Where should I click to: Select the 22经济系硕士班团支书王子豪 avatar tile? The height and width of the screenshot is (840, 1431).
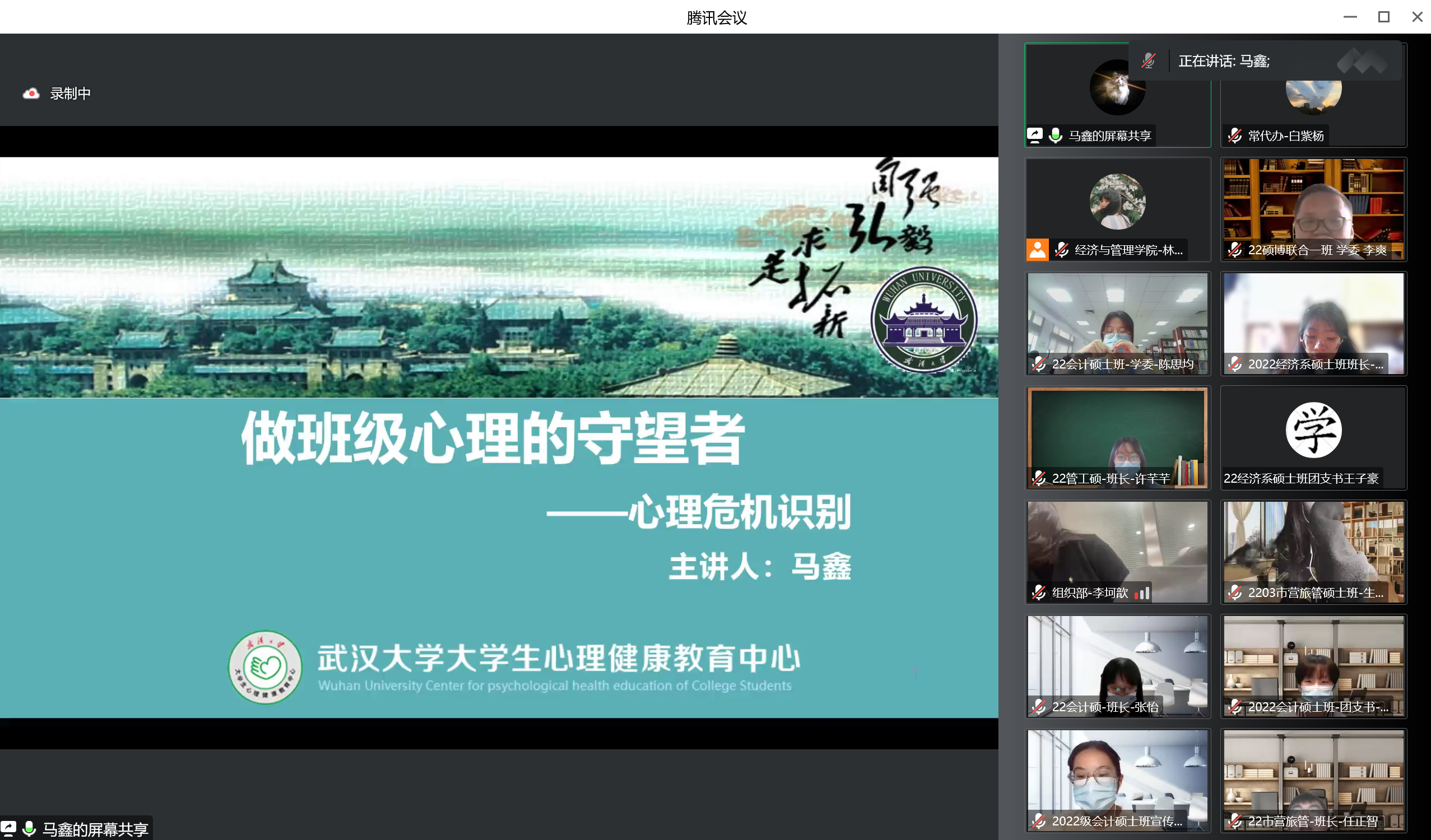(1313, 431)
